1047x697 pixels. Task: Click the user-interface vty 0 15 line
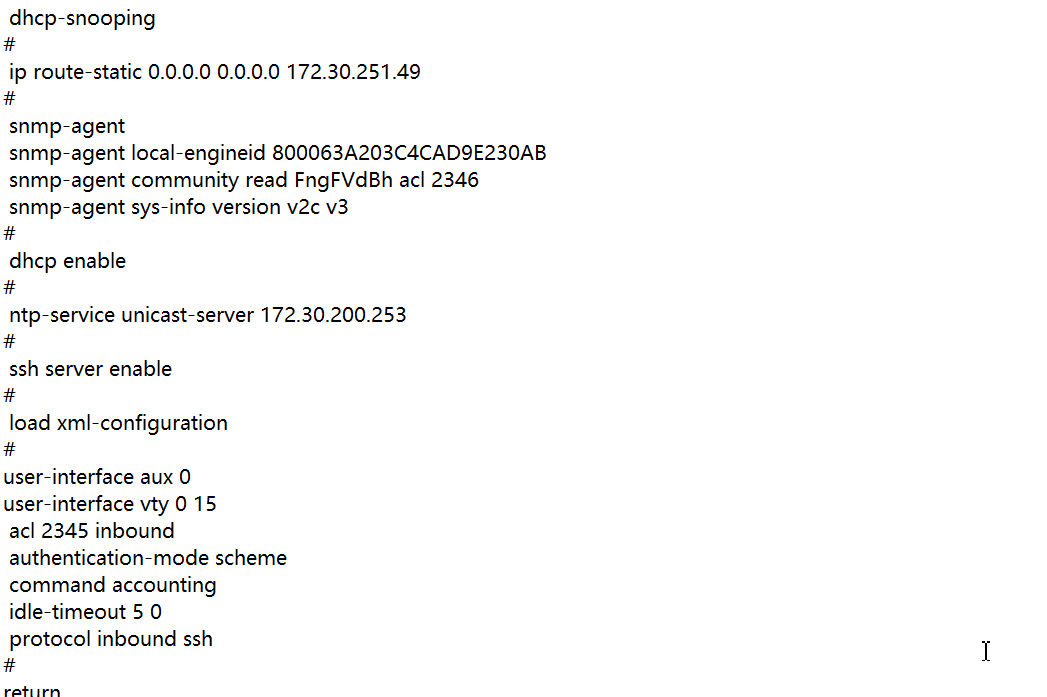point(110,504)
